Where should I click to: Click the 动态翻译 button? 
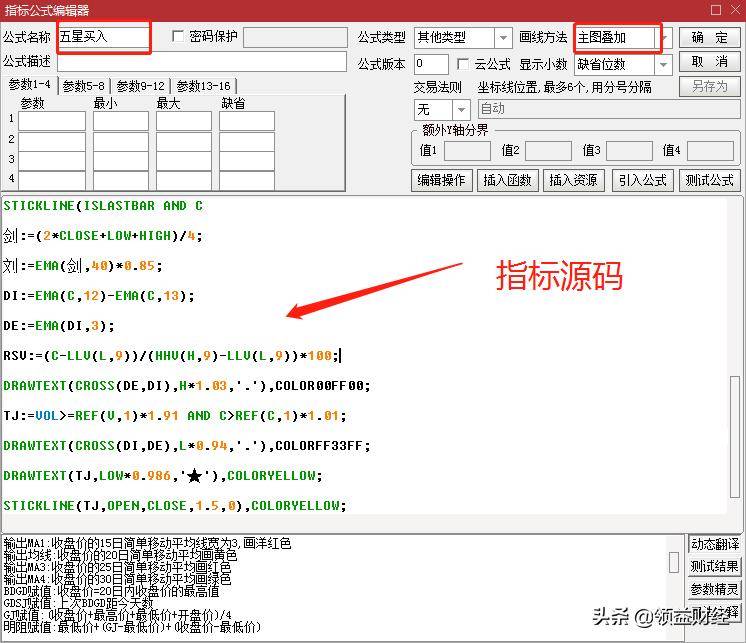pos(714,544)
